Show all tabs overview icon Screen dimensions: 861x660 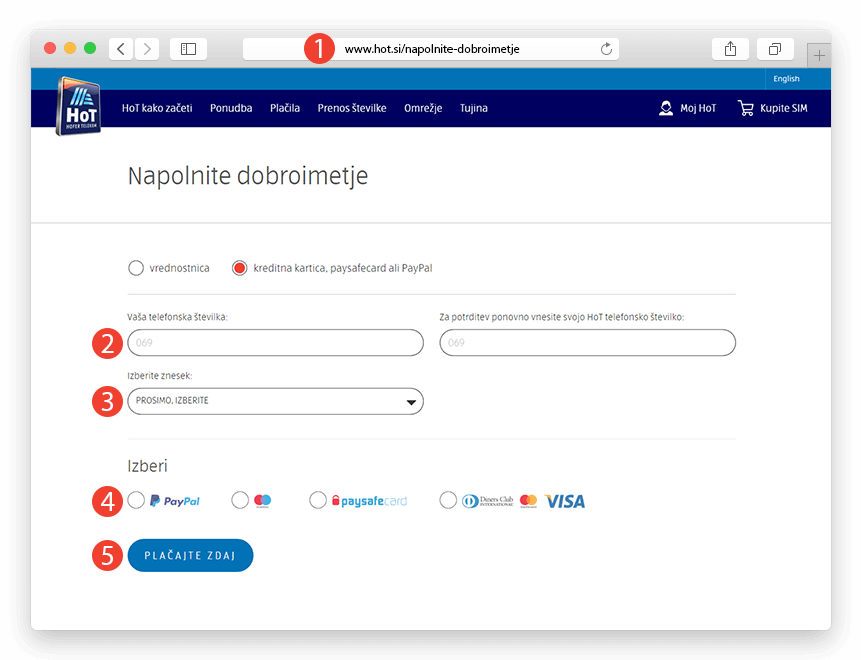pos(775,49)
